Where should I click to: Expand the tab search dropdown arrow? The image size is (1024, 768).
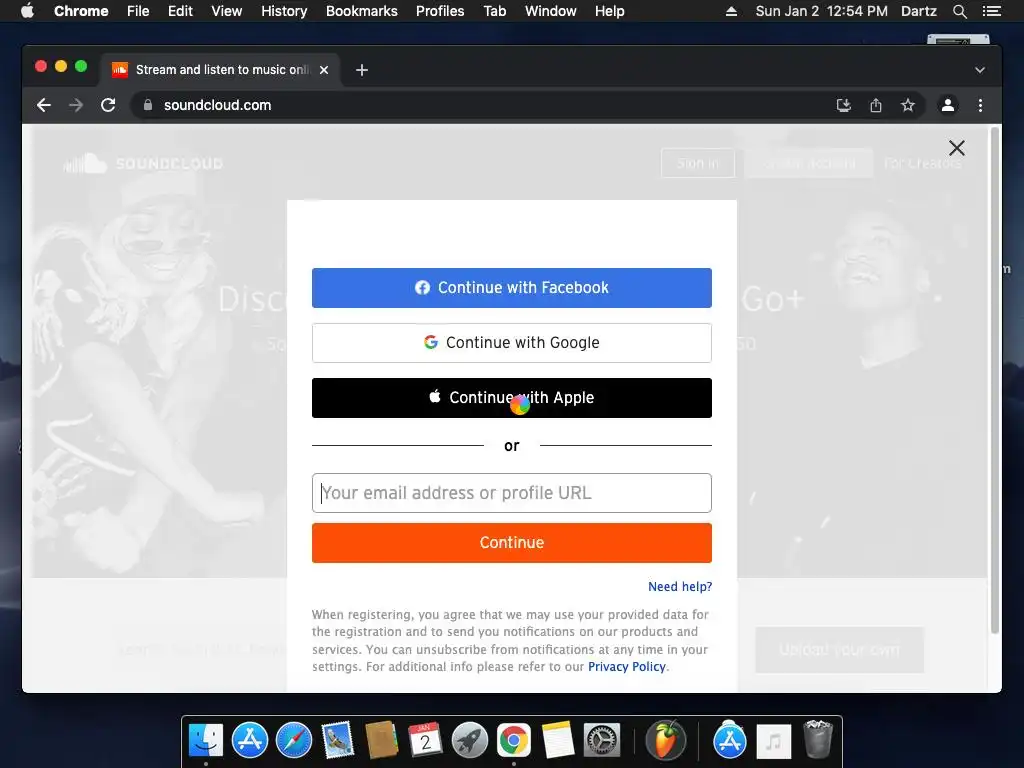(980, 70)
